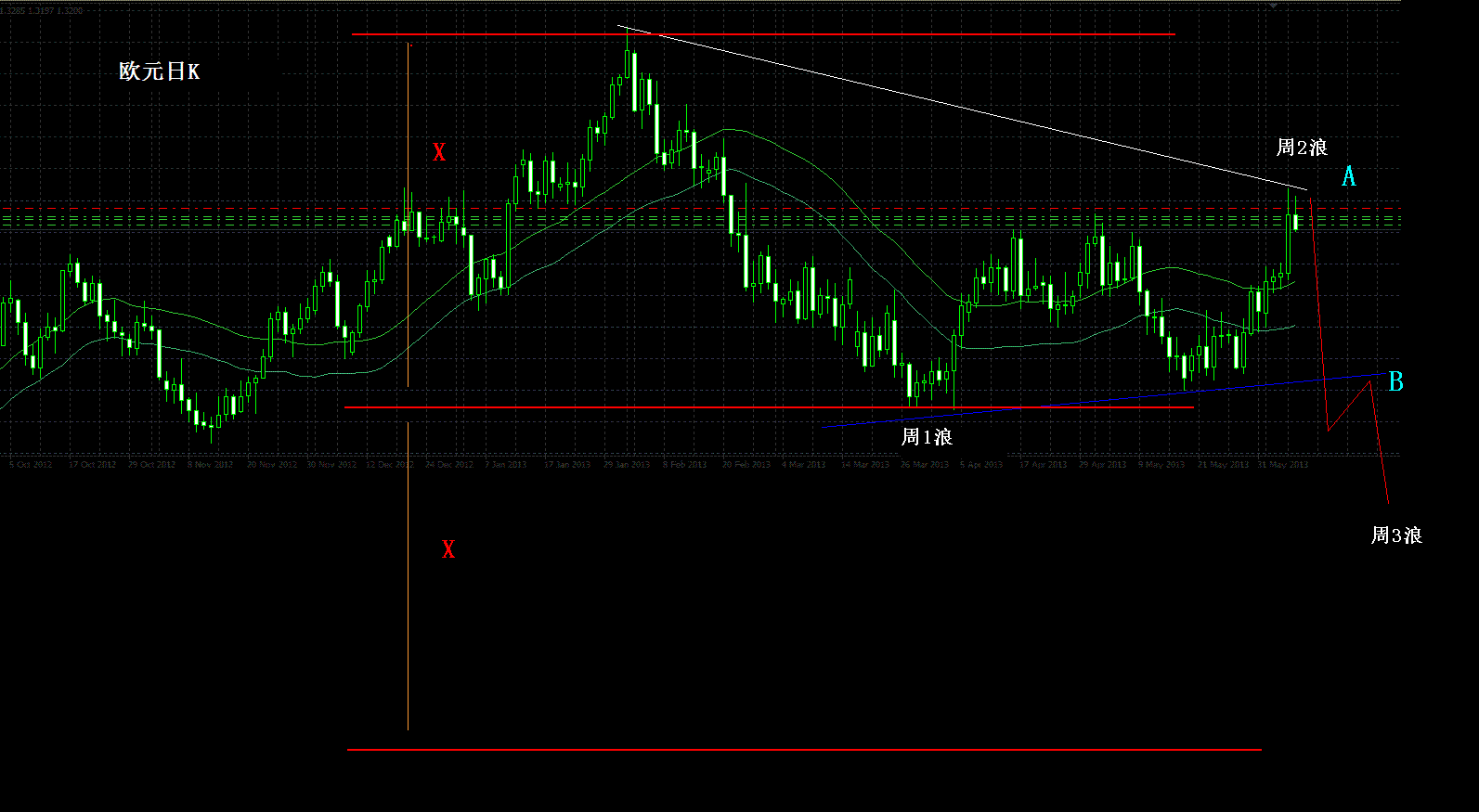This screenshot has height=812, width=1479.
Task: Click the 21 May 2013 date label
Action: 1224,464
